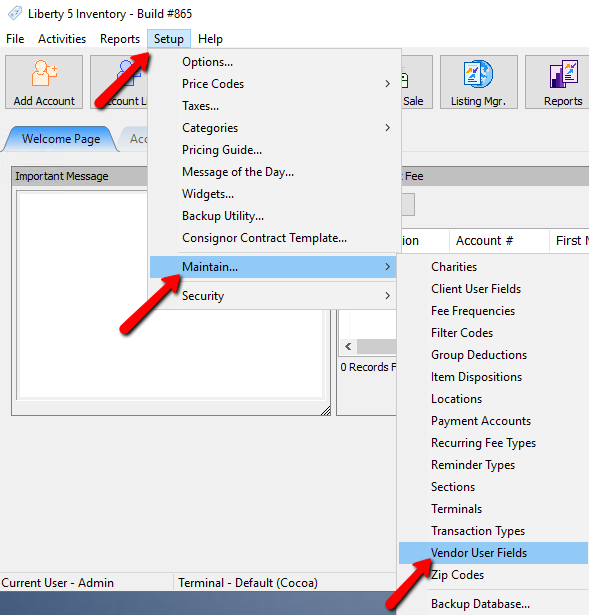Expand the Categories submenu arrow
This screenshot has height=615, width=589.
(387, 128)
